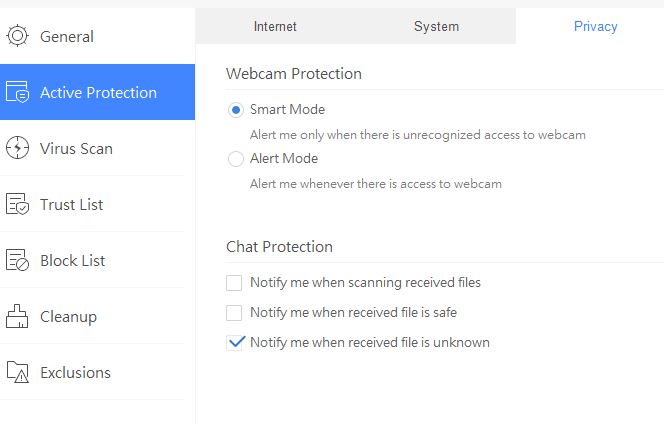Image resolution: width=664 pixels, height=424 pixels.
Task: Select the Privacy tab
Action: pyautogui.click(x=595, y=26)
